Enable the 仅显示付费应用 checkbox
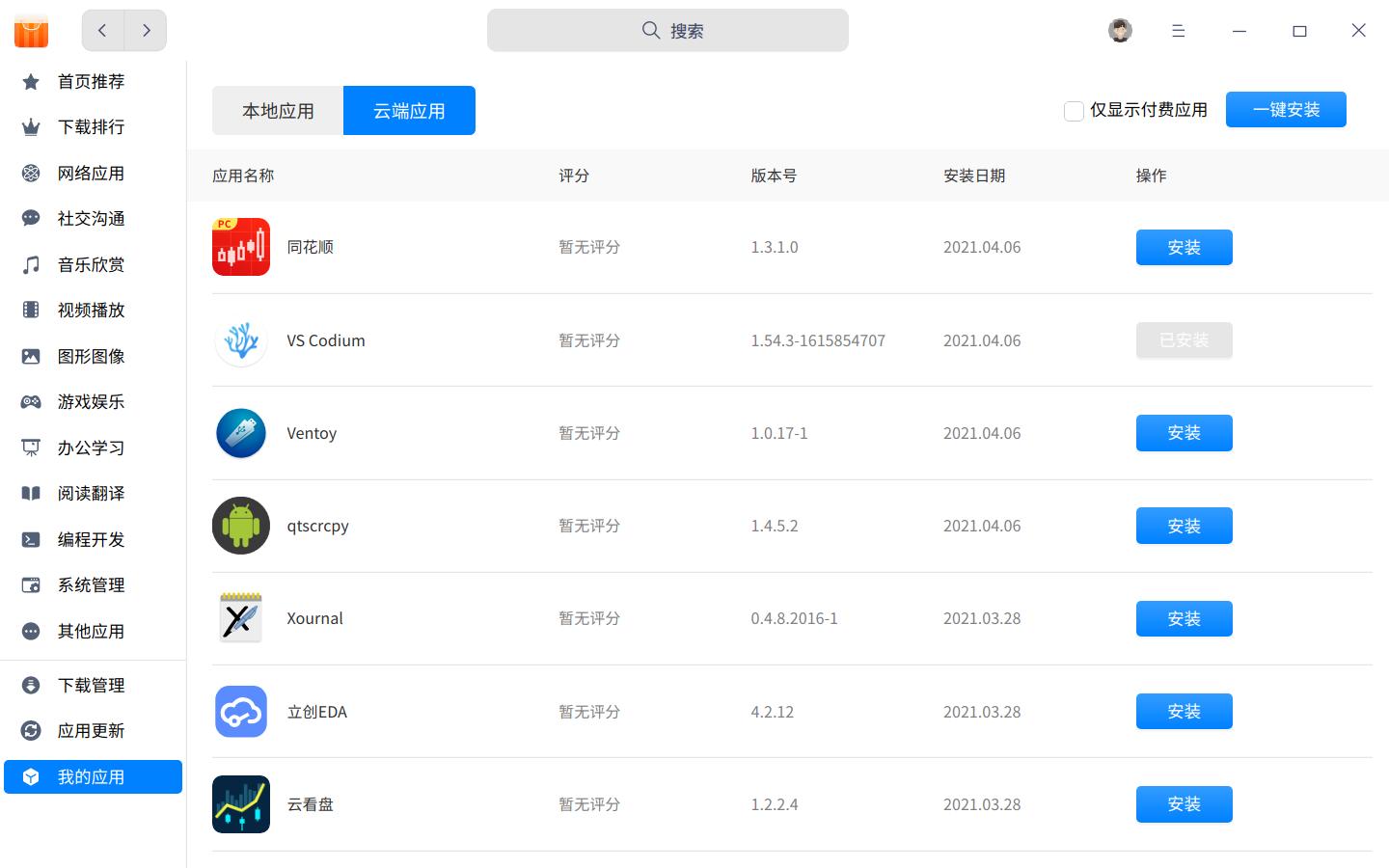This screenshot has width=1389, height=868. pos(1074,111)
